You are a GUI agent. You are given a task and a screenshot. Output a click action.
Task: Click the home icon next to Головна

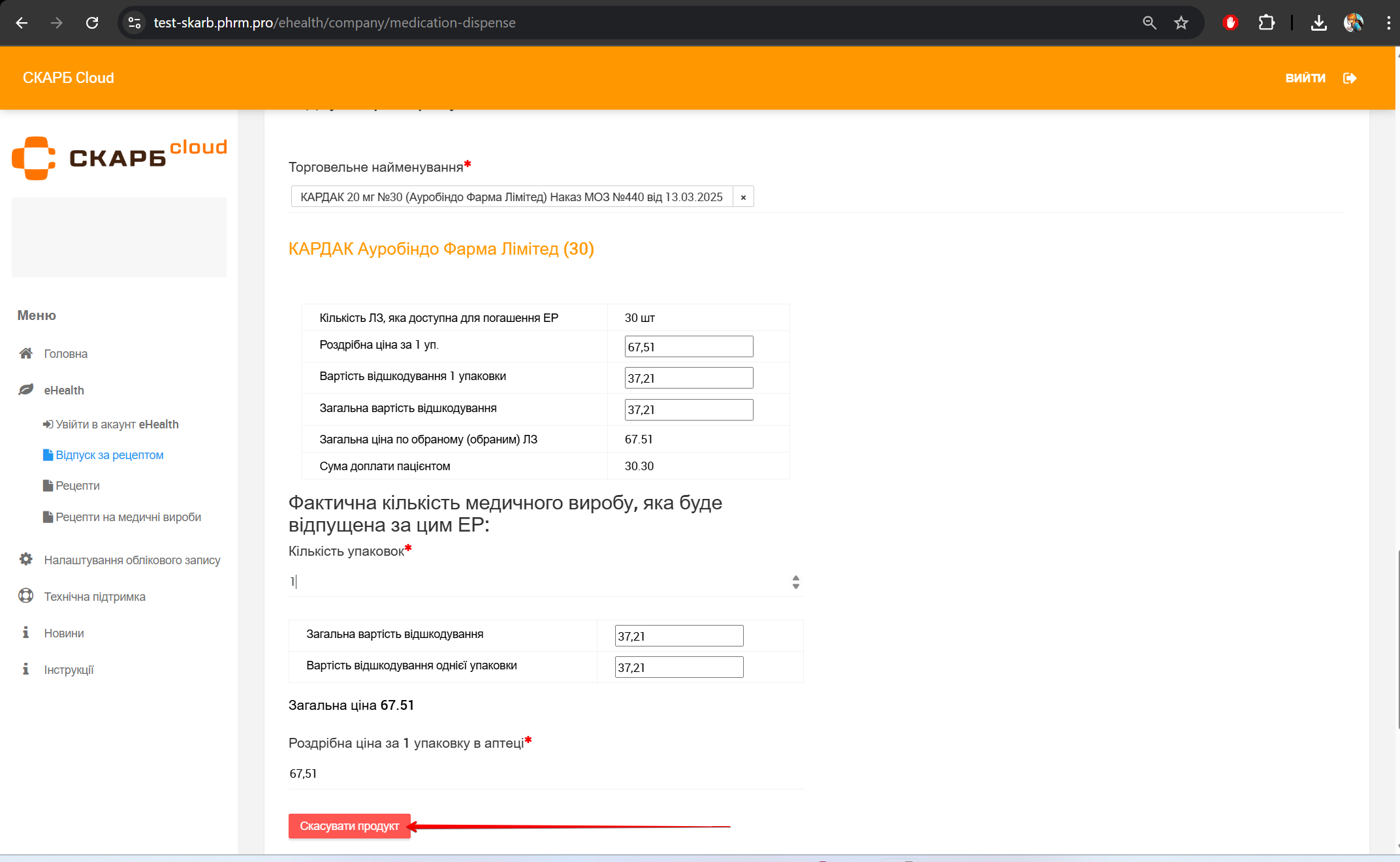point(26,353)
